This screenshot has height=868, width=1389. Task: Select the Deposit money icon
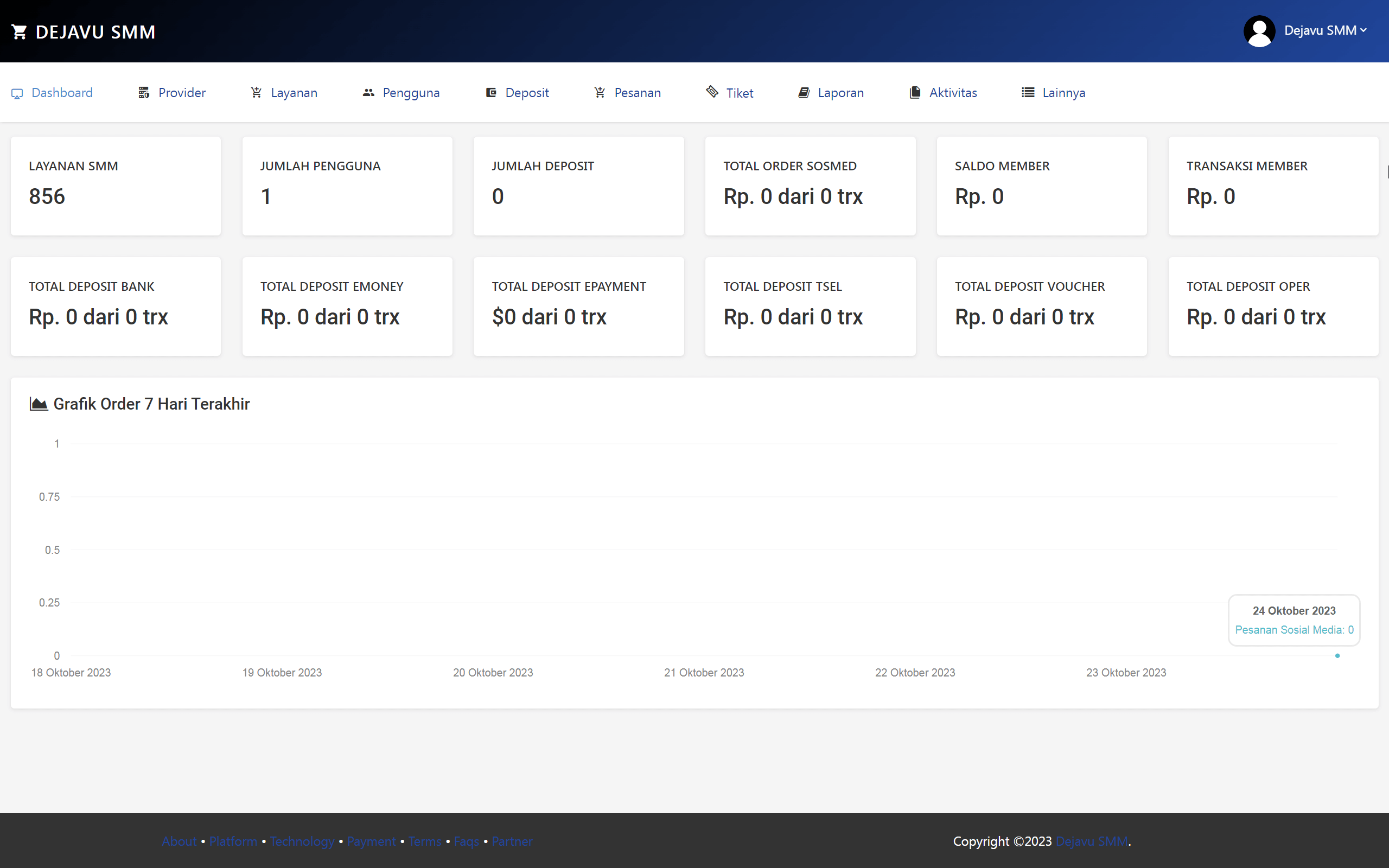click(490, 92)
